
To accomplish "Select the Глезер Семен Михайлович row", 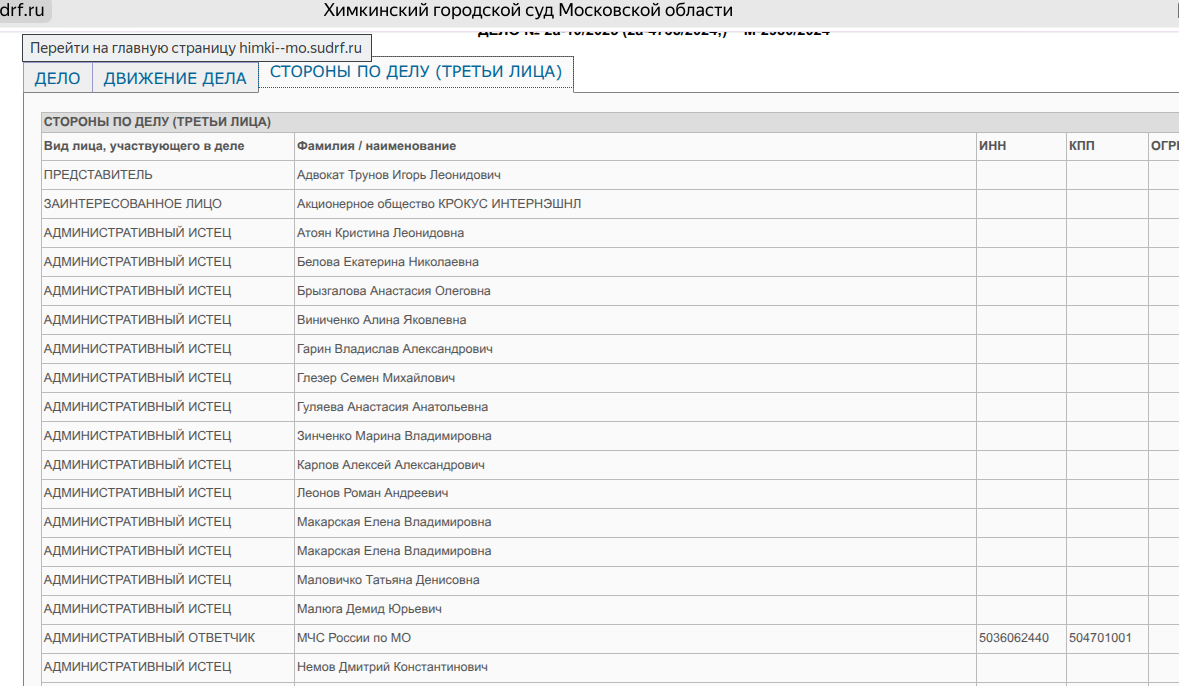I will pos(375,378).
